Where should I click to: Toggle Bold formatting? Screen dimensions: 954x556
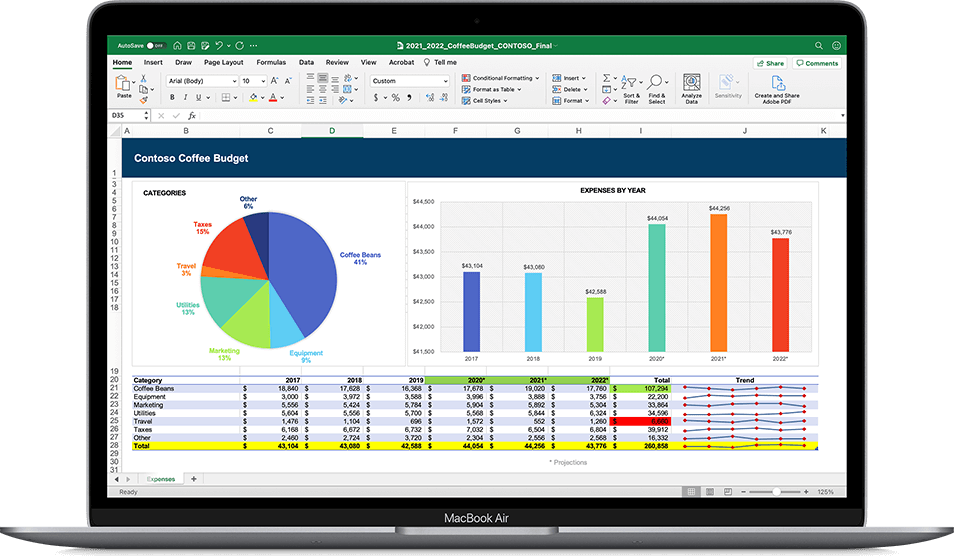click(172, 97)
